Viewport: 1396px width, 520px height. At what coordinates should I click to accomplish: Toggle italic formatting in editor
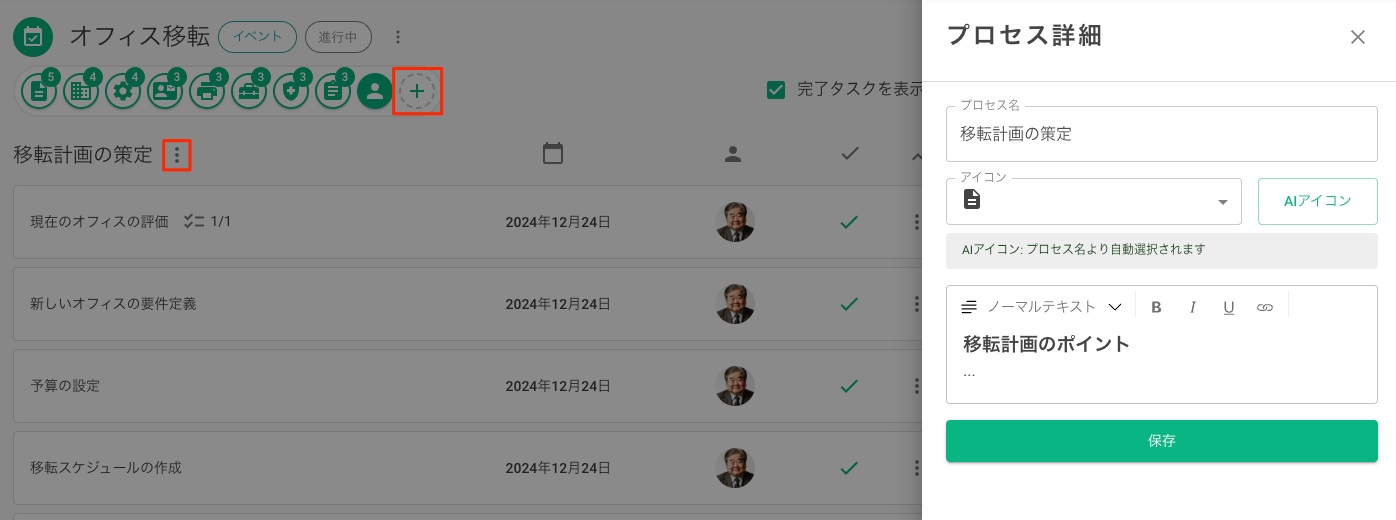point(1192,307)
